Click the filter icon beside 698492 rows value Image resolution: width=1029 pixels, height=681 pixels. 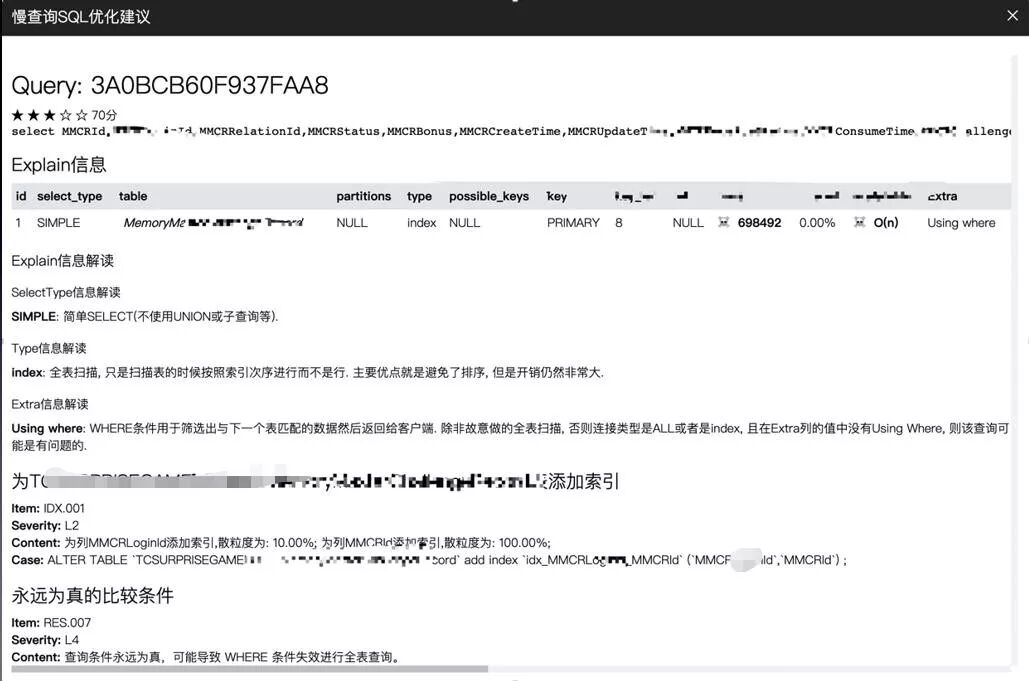723,222
